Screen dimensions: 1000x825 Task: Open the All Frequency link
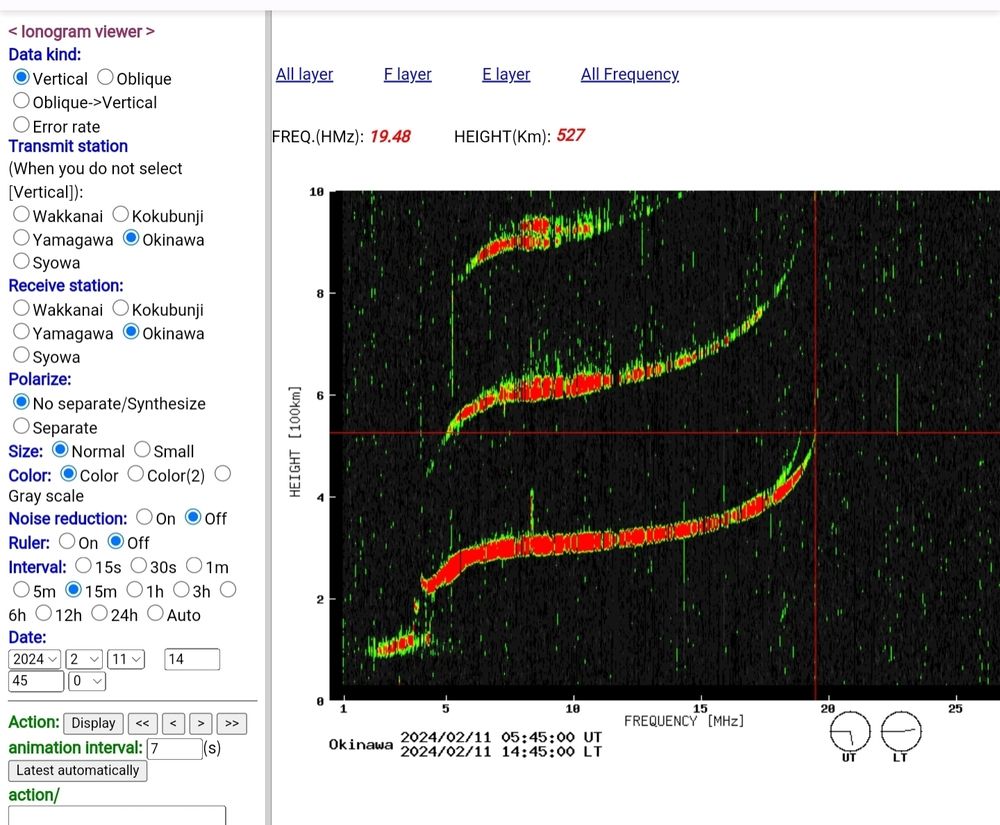tap(629, 74)
